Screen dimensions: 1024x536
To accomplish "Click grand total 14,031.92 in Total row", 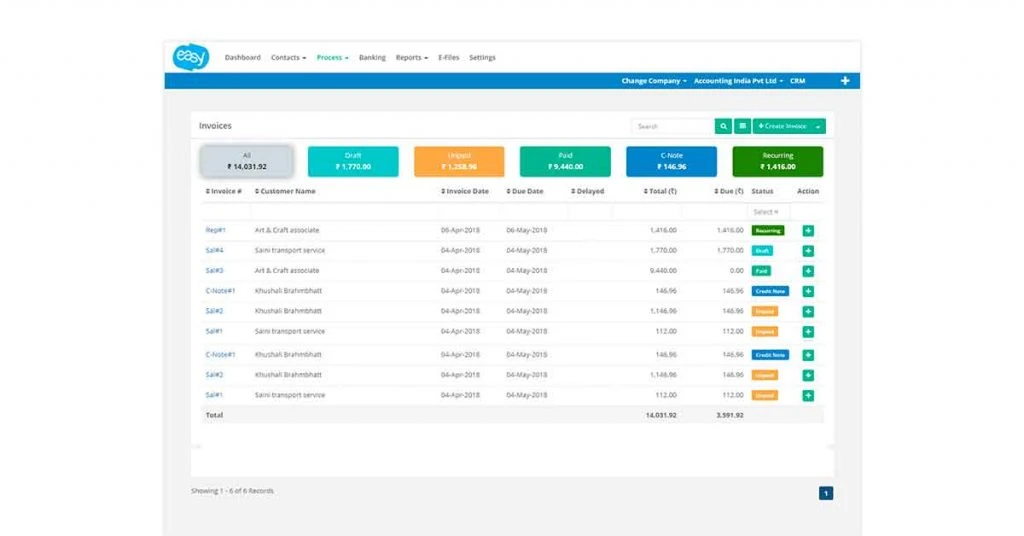I will pyautogui.click(x=661, y=415).
